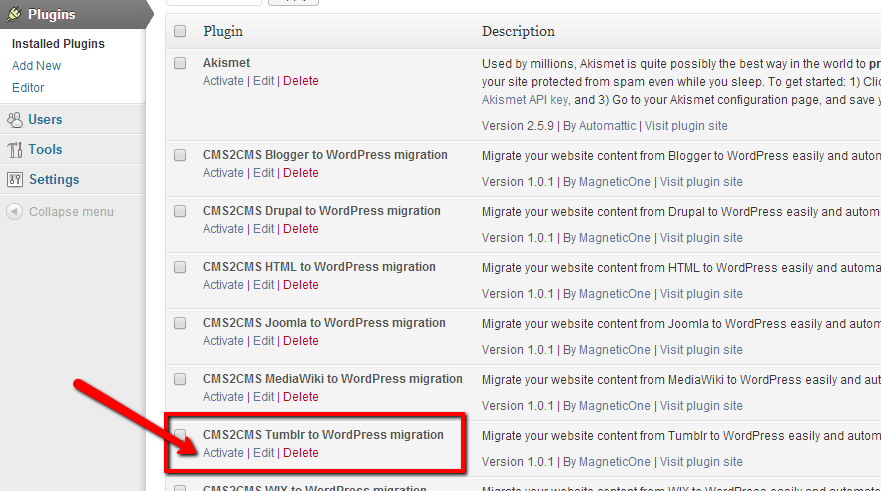Click the Plugins plug icon in sidebar

click(x=14, y=14)
